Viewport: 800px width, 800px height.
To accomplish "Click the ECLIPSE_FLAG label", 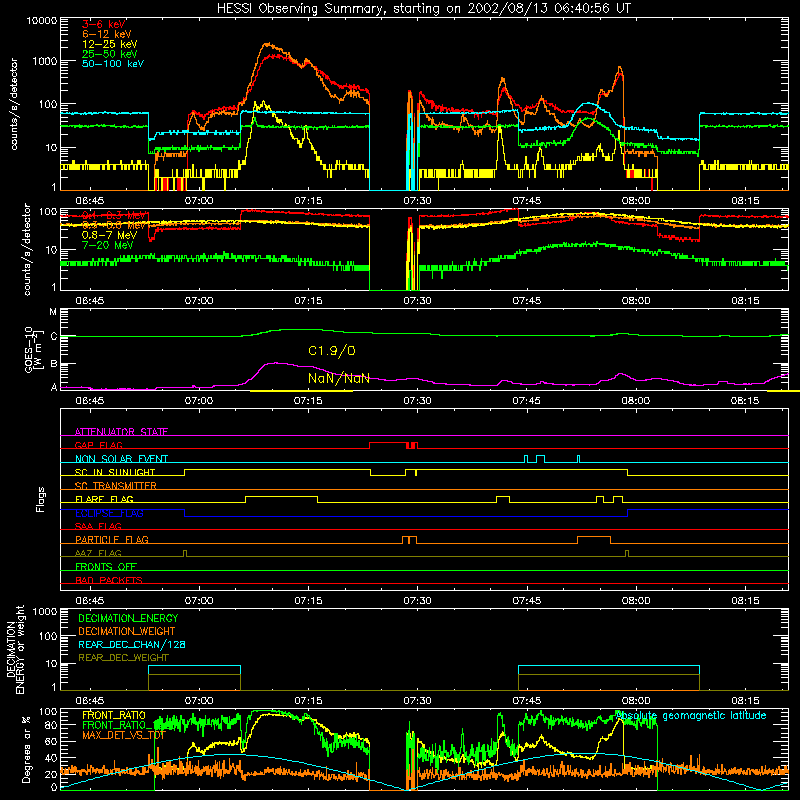I will tap(109, 513).
